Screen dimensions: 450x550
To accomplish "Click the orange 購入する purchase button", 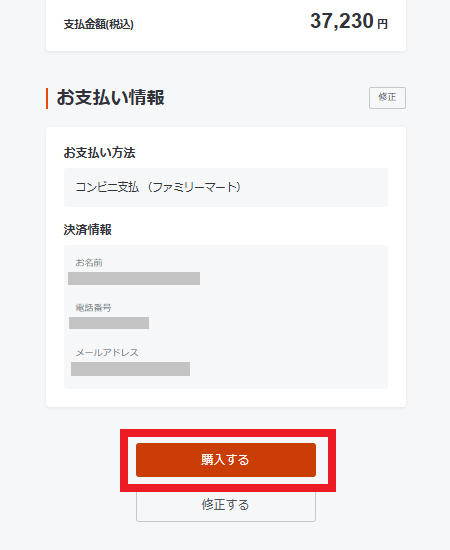I will pos(226,460).
